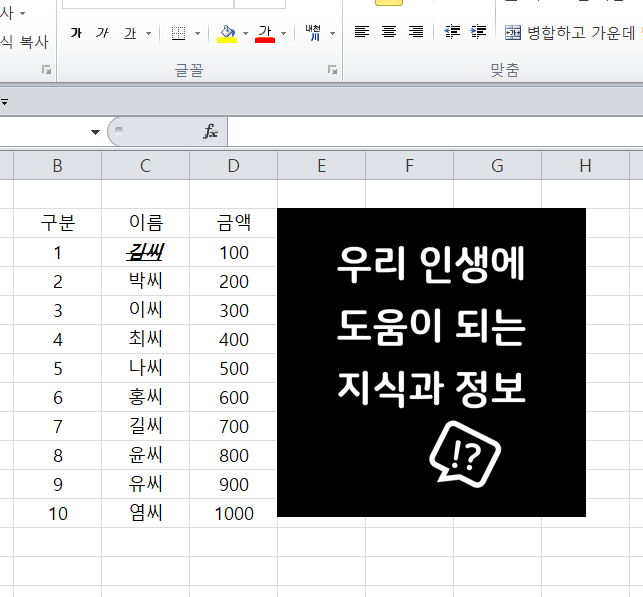Viewport: 643px width, 597px height.
Task: Select column G header
Action: click(497, 166)
